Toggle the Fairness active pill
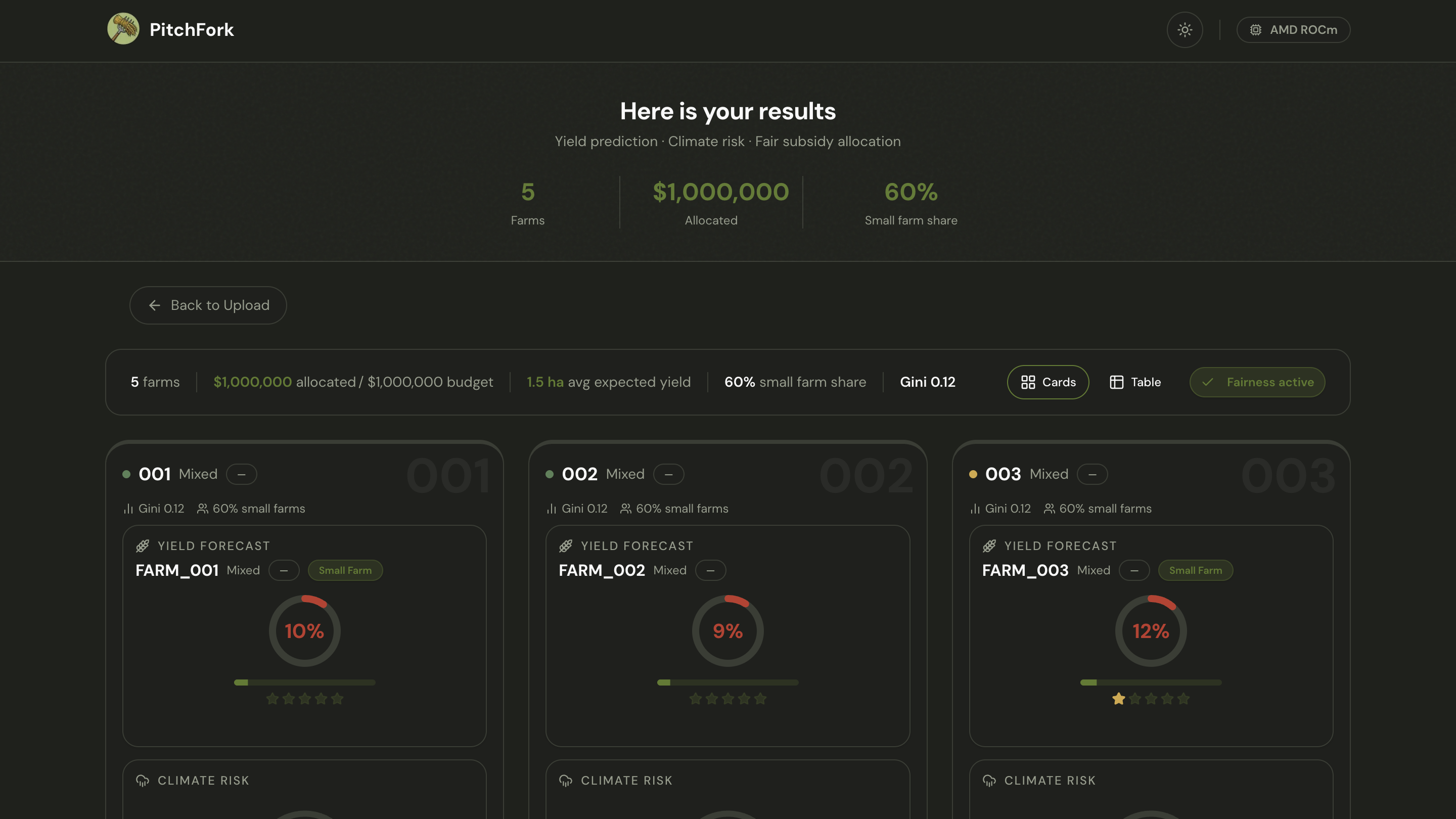The width and height of the screenshot is (1456, 819). click(x=1257, y=382)
